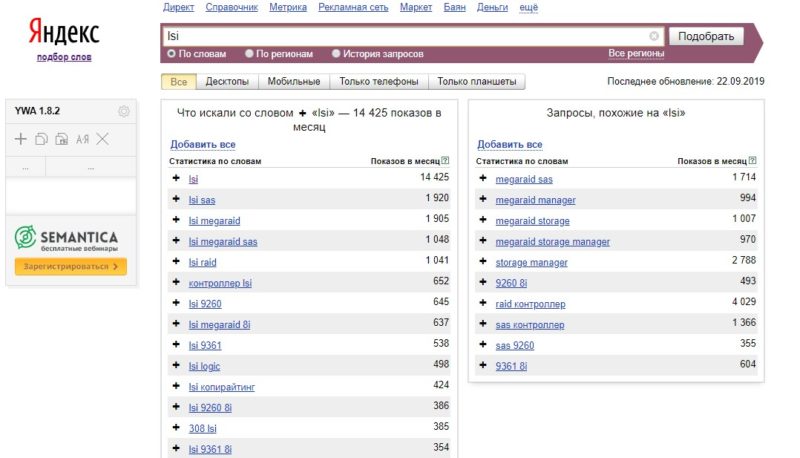Add 'lsi копирайтинг' via plus icon
Screen dimensions: 800x458
point(176,386)
